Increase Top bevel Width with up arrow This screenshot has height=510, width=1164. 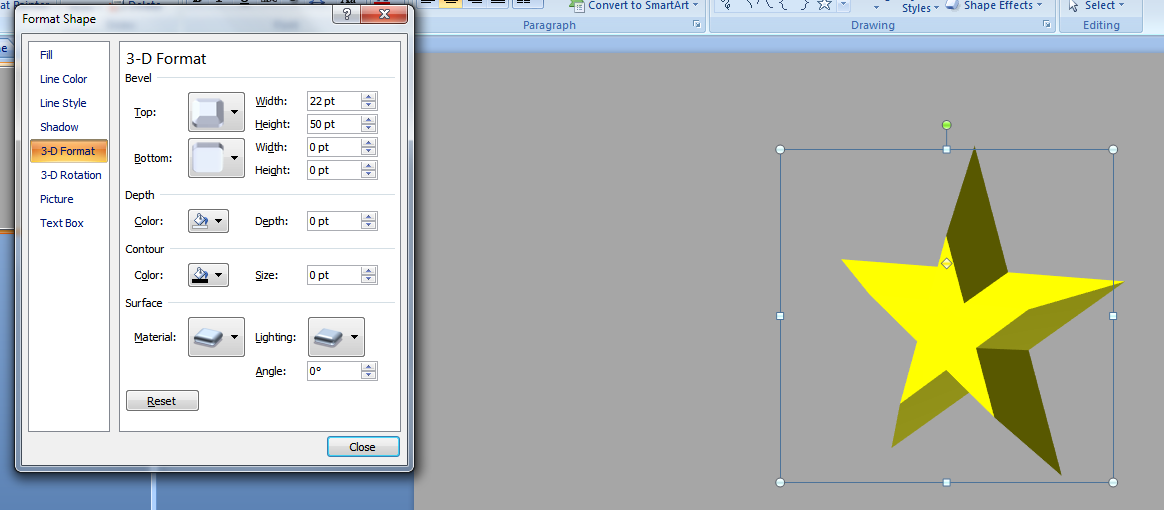[x=369, y=97]
